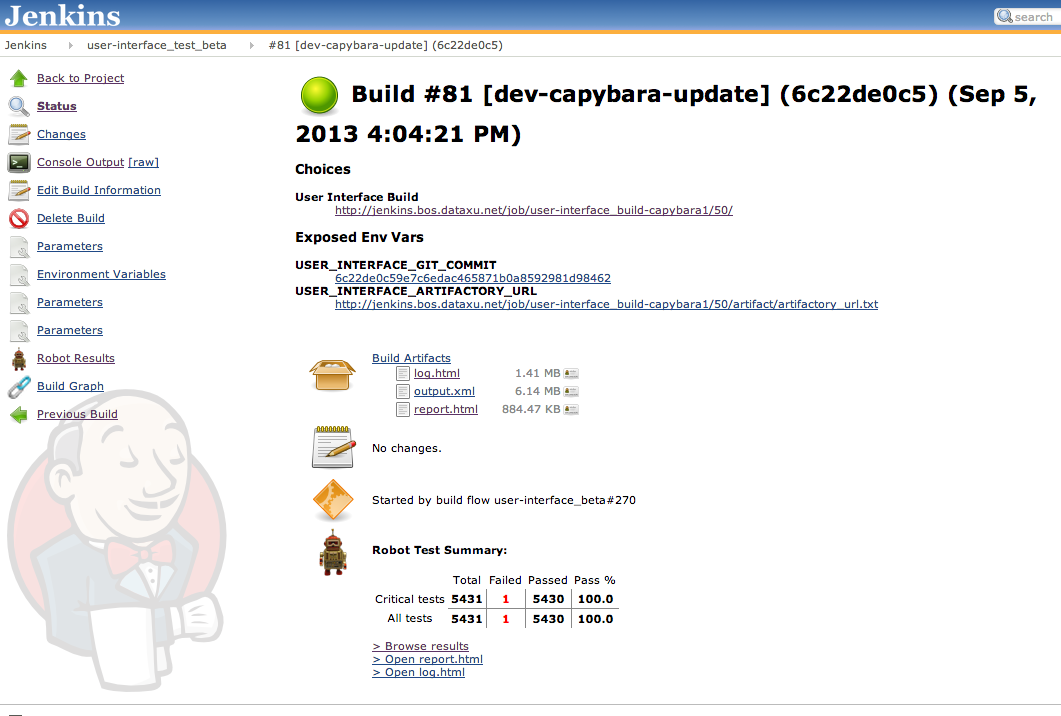Image resolution: width=1061 pixels, height=716 pixels.
Task: Click the red failed count for Critical tests
Action: tap(505, 599)
